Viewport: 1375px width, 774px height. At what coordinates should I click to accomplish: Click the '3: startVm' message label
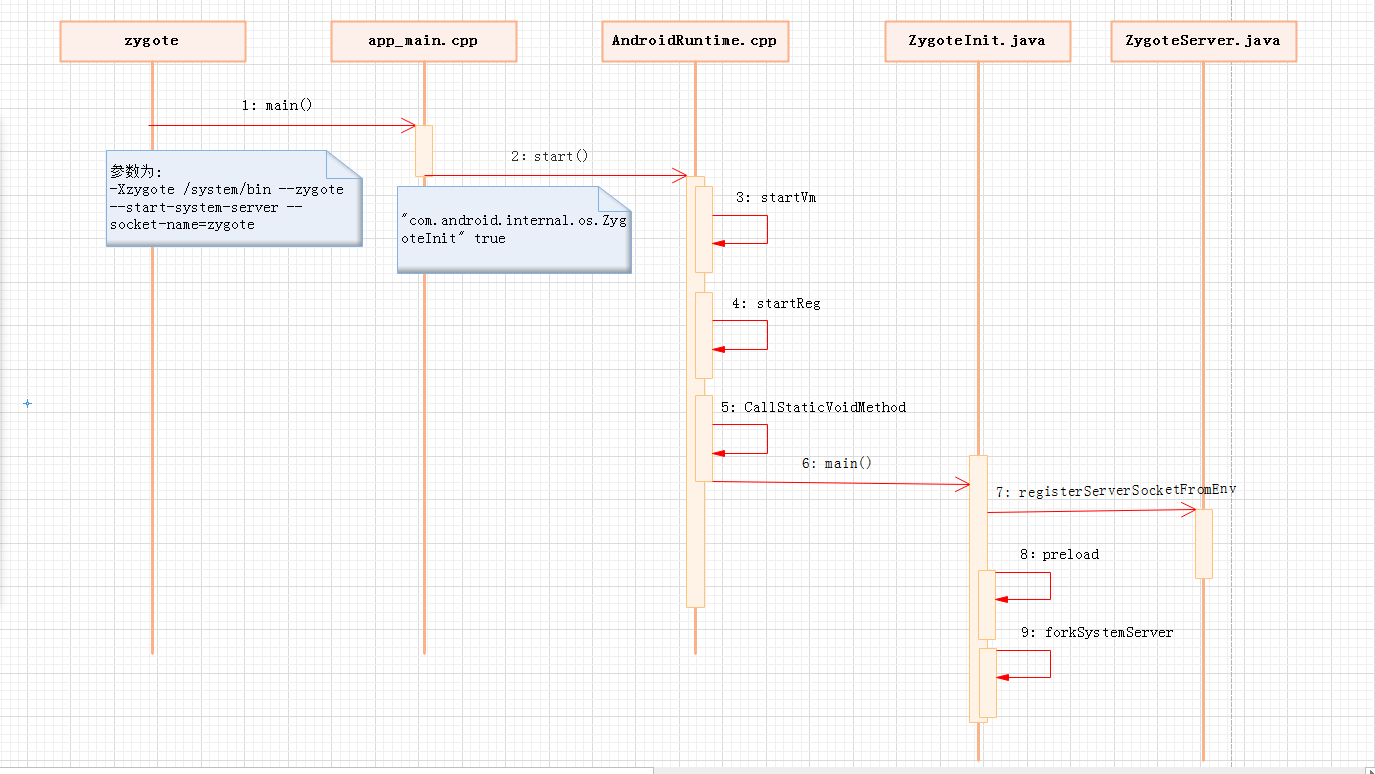click(776, 197)
